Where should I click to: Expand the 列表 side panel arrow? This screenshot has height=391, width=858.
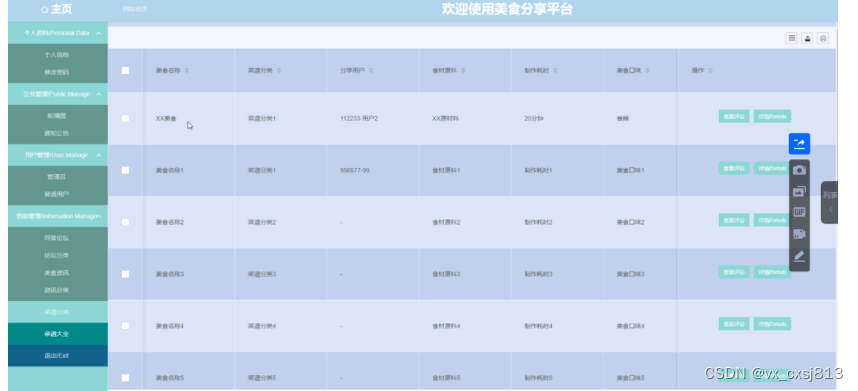click(830, 209)
